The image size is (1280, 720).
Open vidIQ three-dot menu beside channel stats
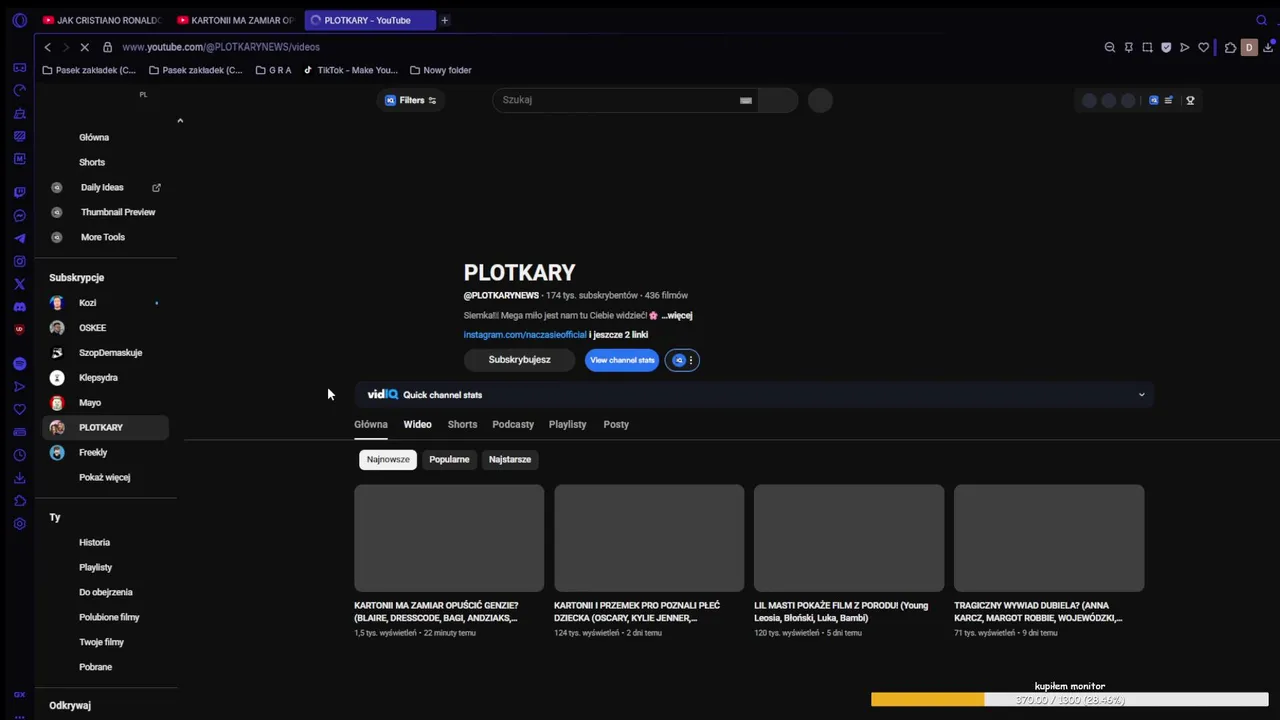[x=690, y=360]
